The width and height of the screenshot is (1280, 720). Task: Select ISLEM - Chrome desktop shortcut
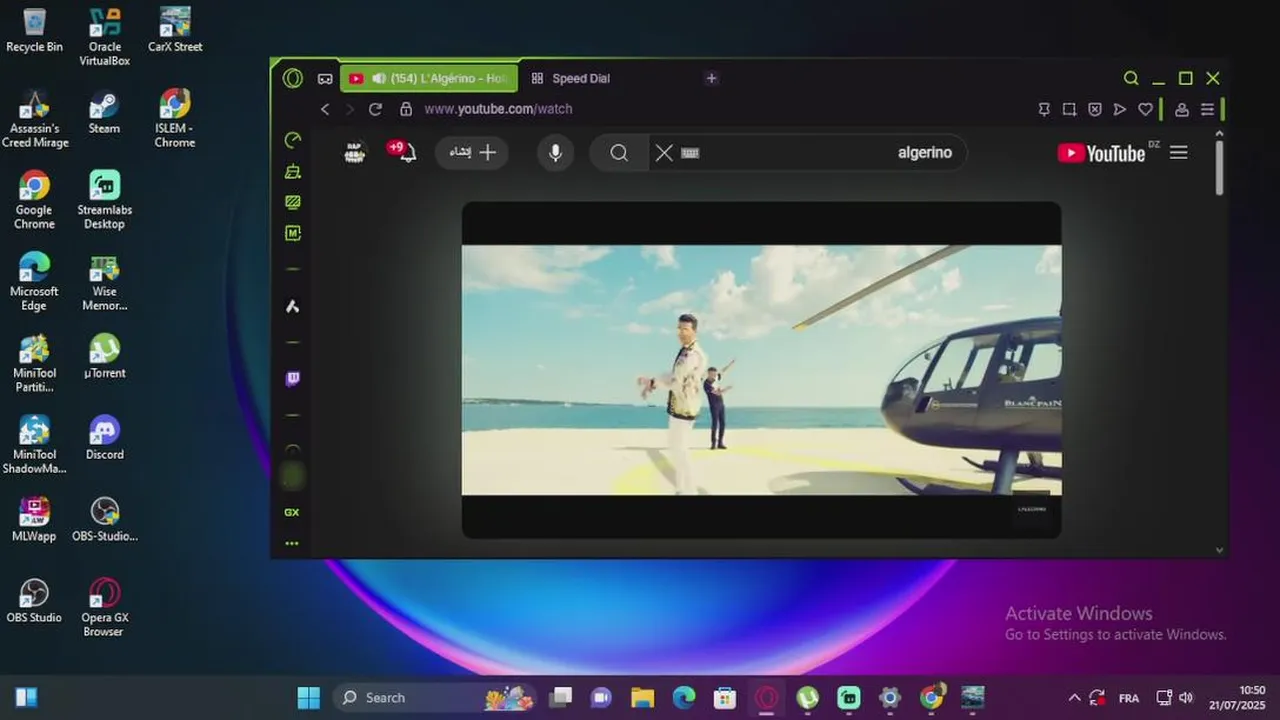click(174, 119)
